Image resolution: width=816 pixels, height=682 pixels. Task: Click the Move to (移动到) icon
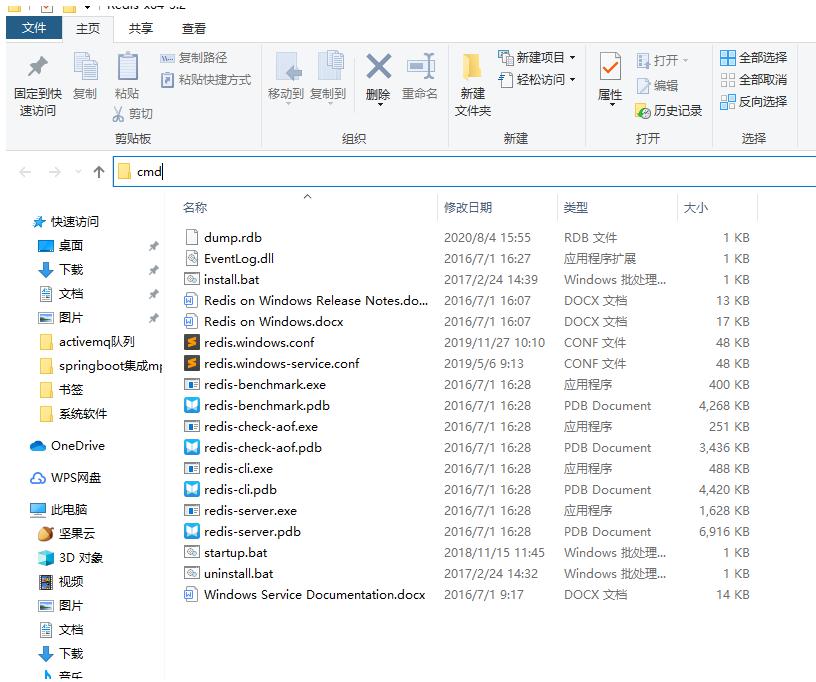(287, 67)
